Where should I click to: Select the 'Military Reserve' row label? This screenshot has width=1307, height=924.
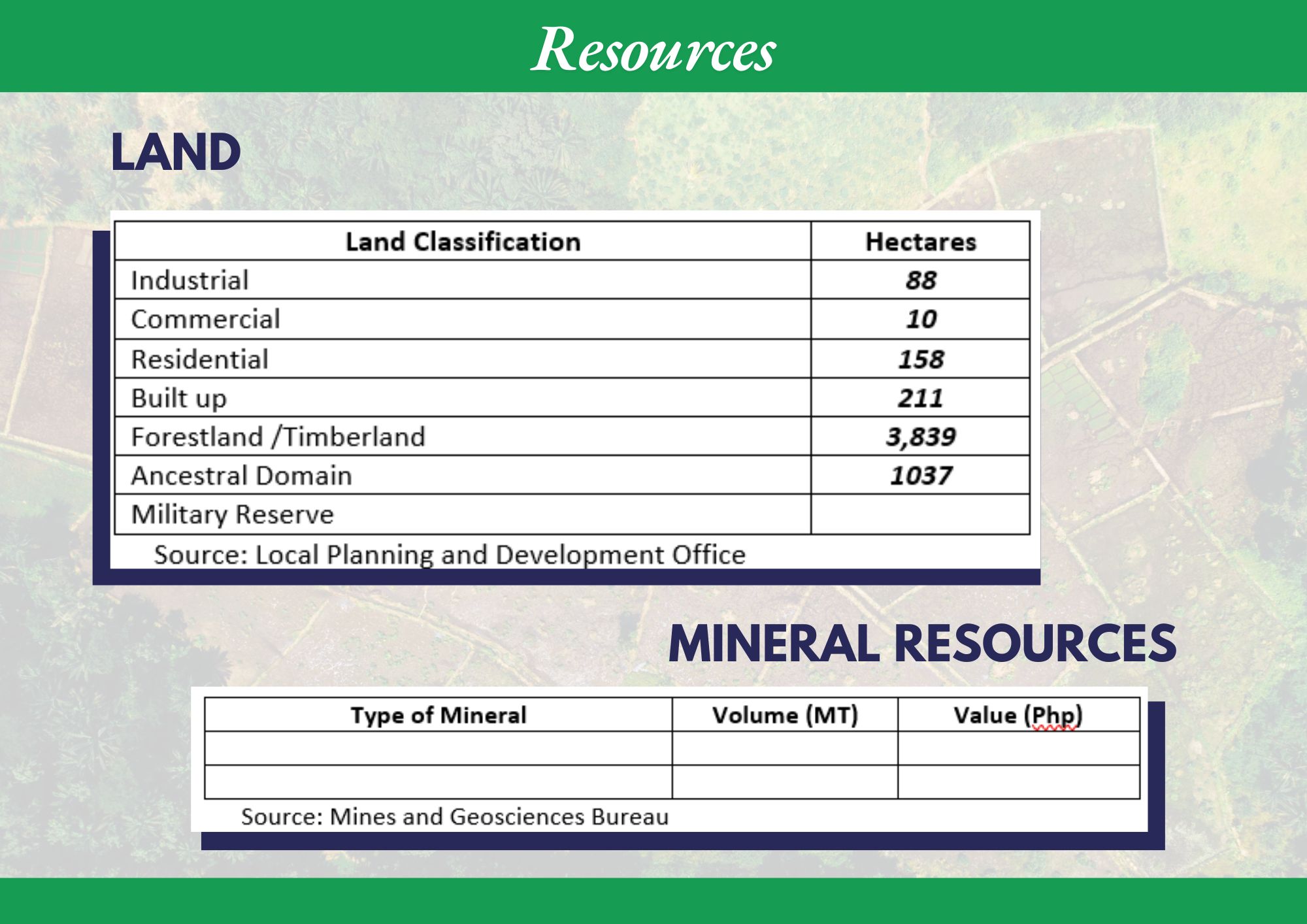coord(232,515)
